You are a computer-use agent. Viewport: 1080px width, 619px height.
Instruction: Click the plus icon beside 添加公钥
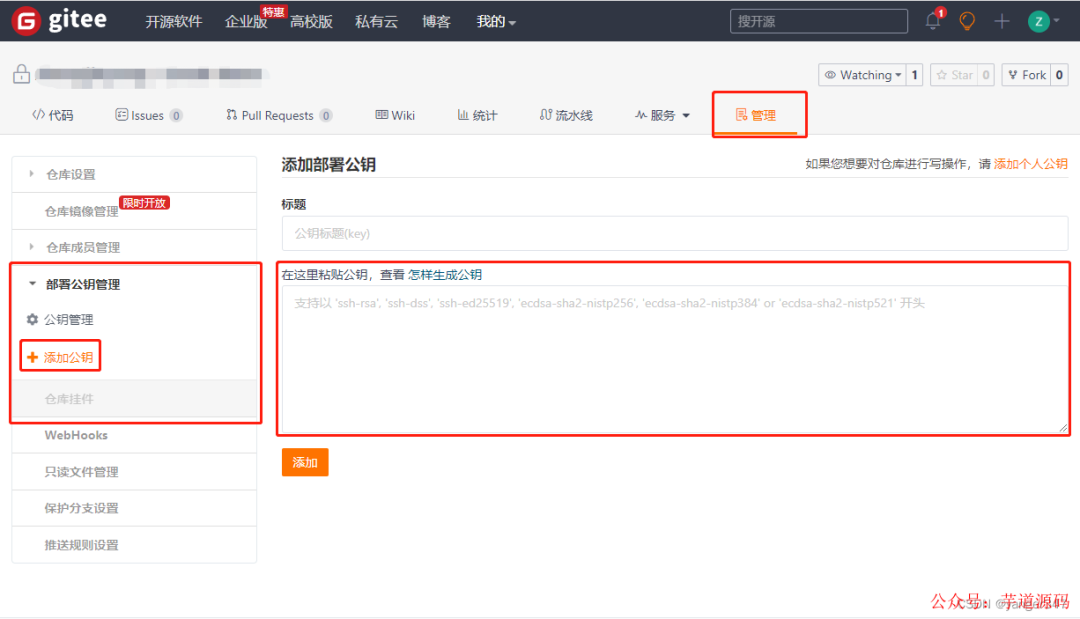tap(32, 357)
